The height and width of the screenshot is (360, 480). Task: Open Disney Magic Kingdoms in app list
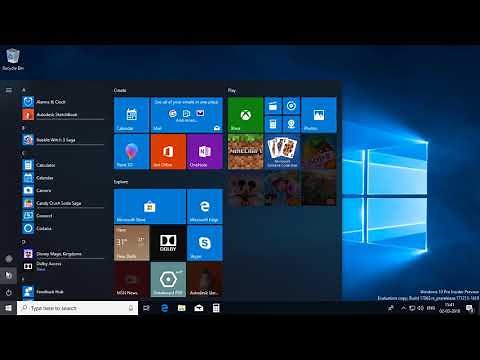(63, 254)
